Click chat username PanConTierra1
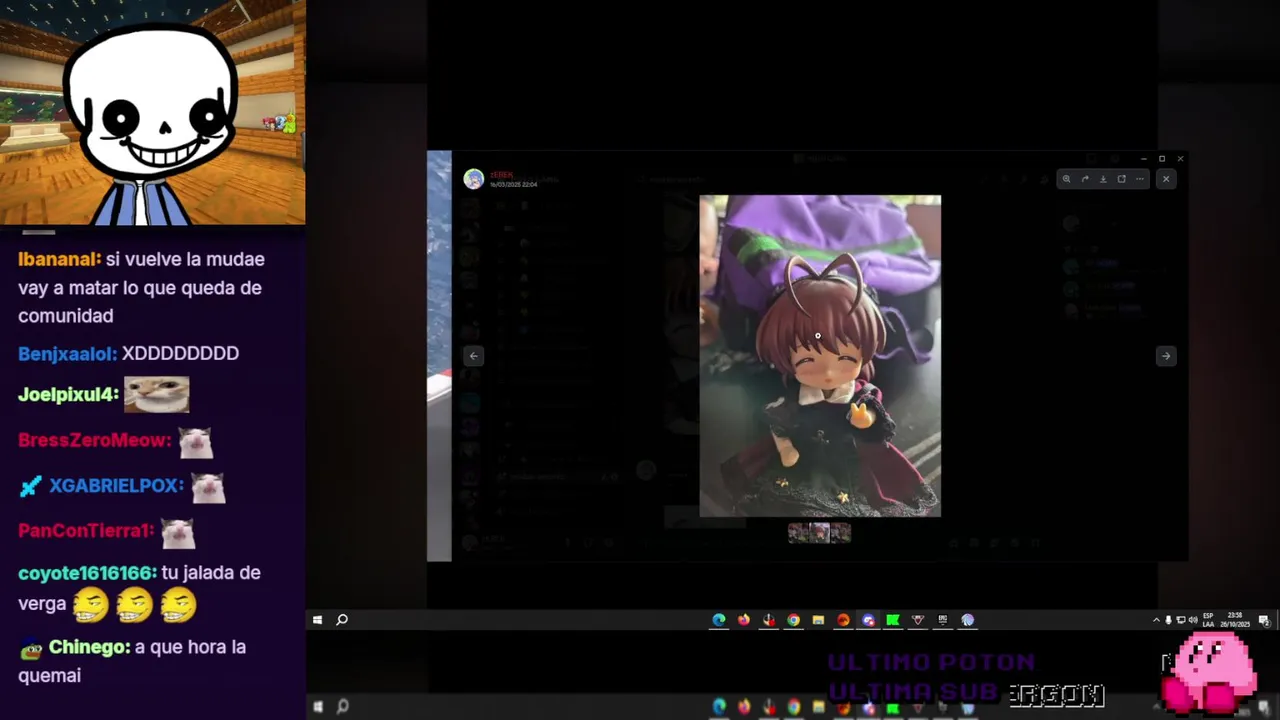Viewport: 1280px width, 720px height. (x=87, y=530)
